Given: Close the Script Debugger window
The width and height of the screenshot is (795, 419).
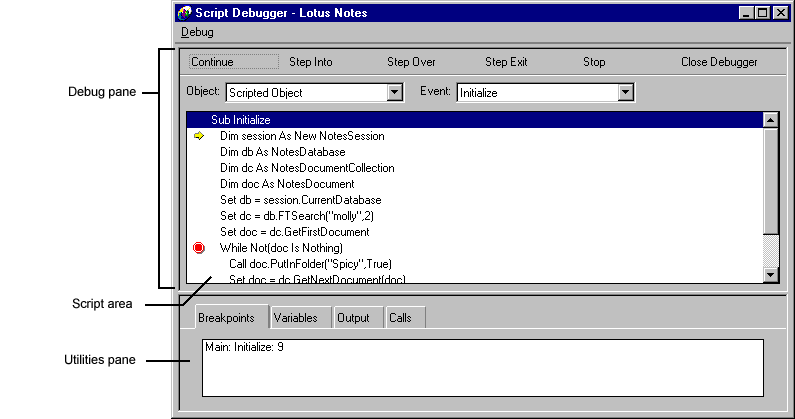Looking at the screenshot, I should point(781,13).
